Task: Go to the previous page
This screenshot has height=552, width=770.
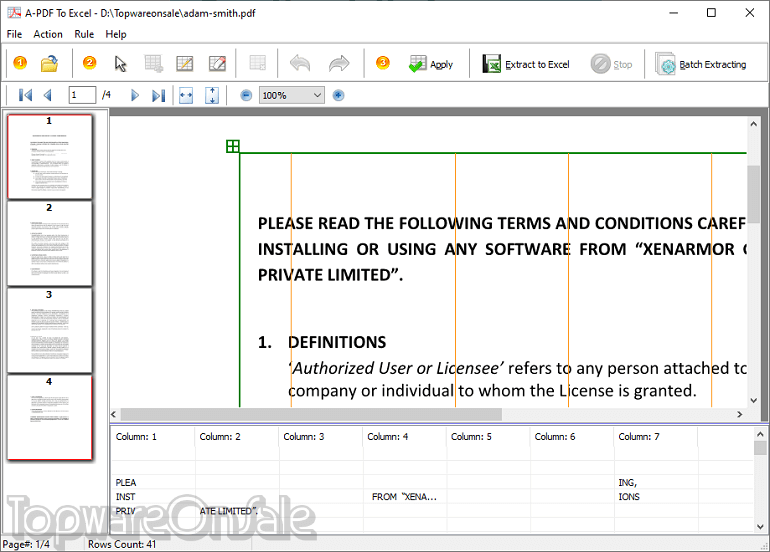Action: (48, 95)
